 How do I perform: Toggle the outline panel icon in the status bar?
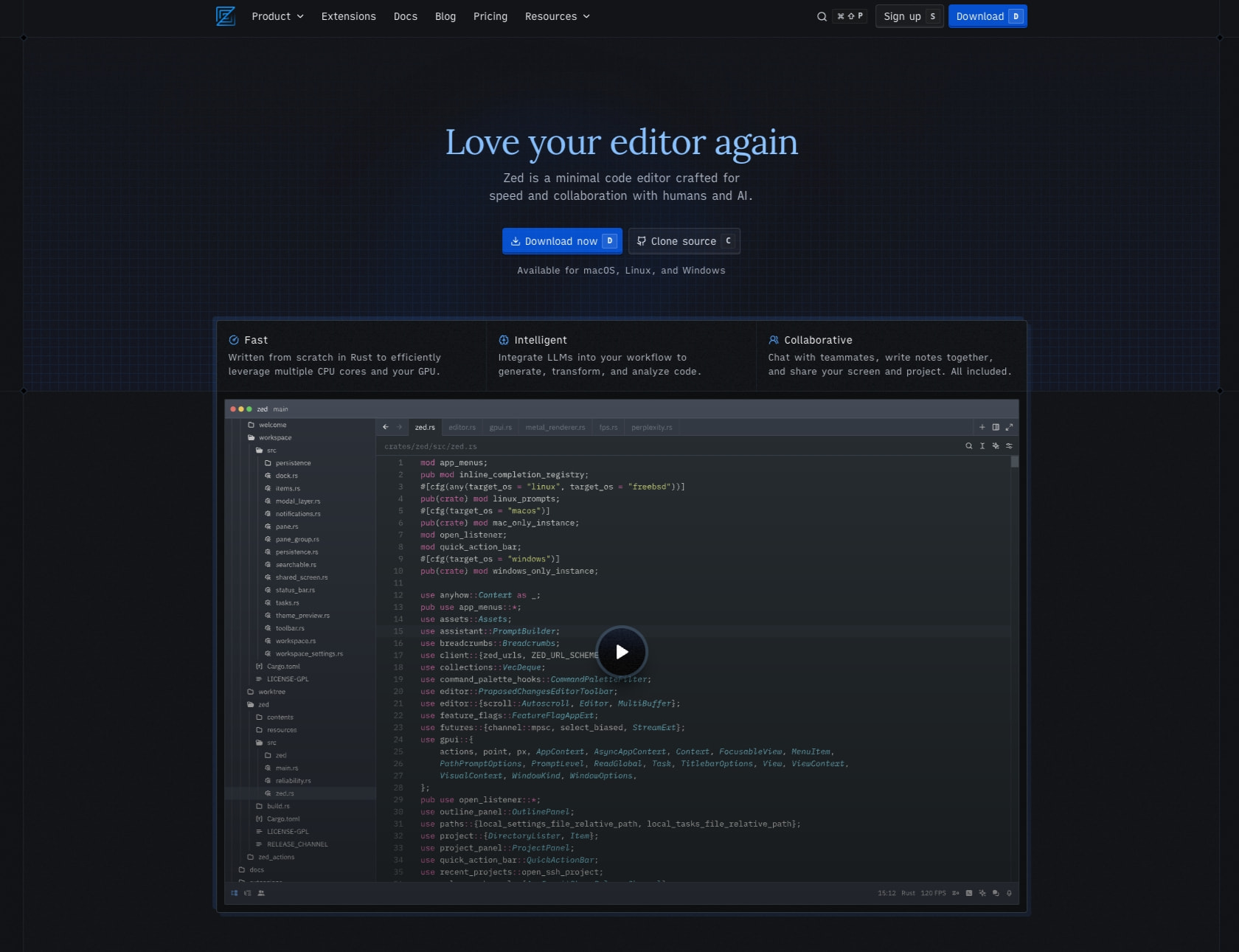pyautogui.click(x=248, y=893)
